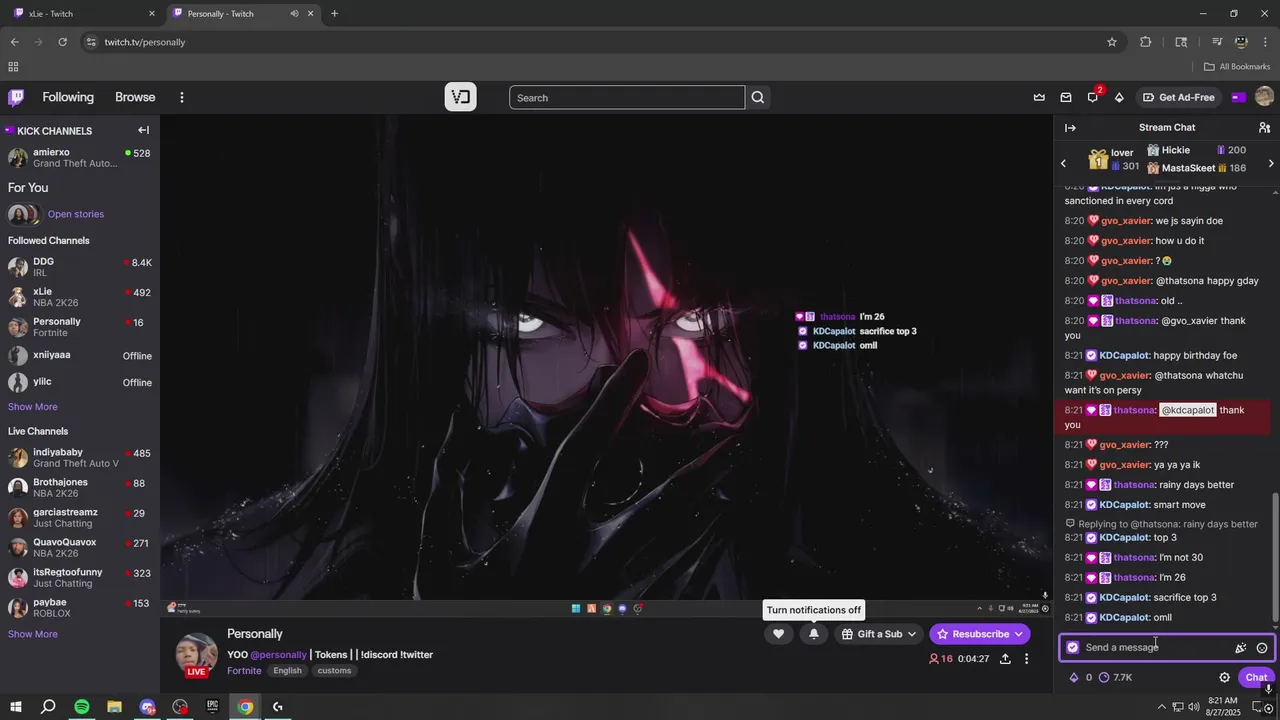Open amierxo Kick channel entry
1280x720 pixels.
(x=80, y=158)
